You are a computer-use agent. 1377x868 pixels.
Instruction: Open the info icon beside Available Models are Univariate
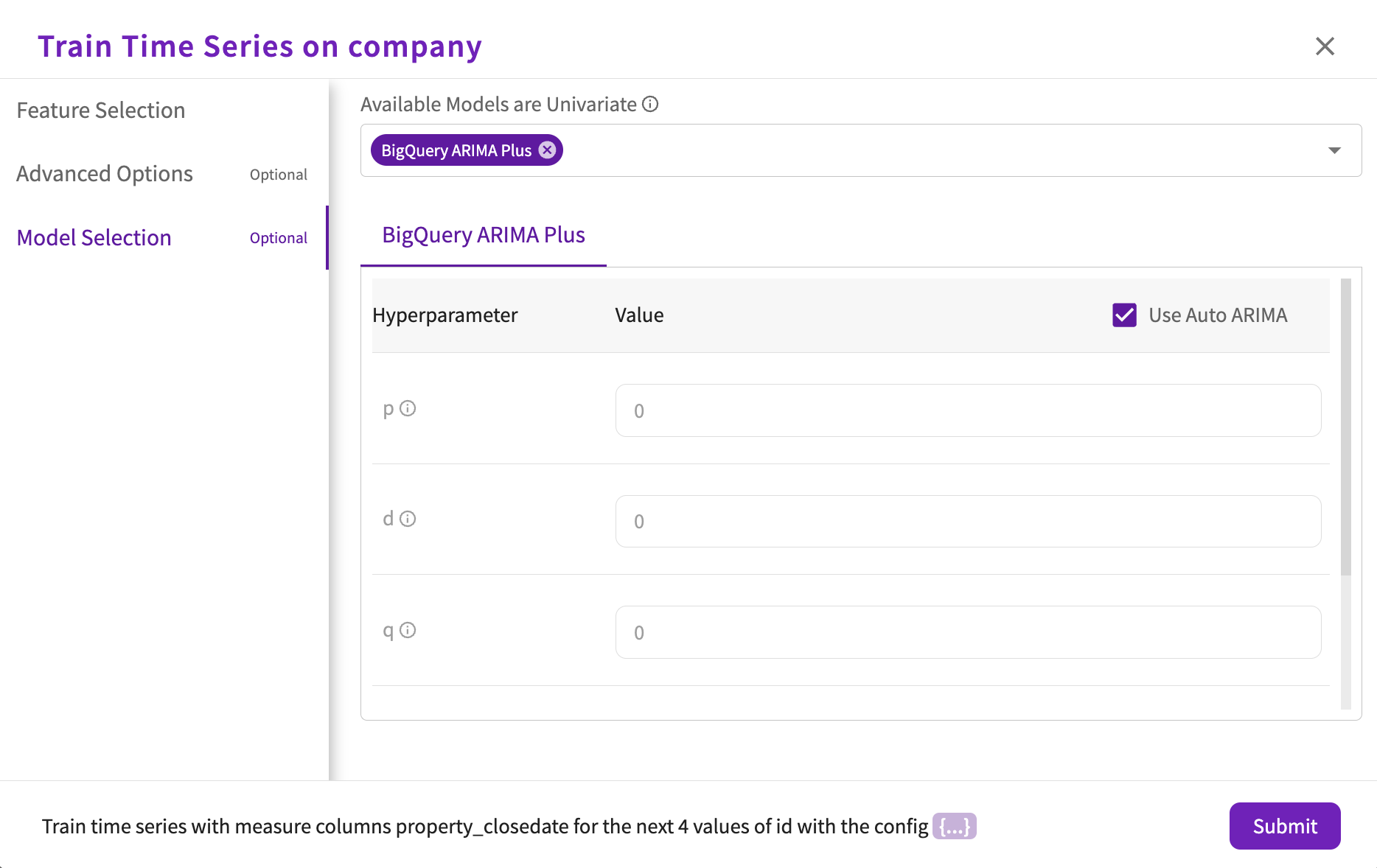[650, 105]
